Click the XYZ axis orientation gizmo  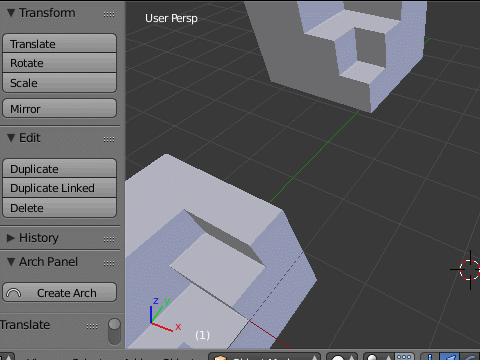(165, 314)
